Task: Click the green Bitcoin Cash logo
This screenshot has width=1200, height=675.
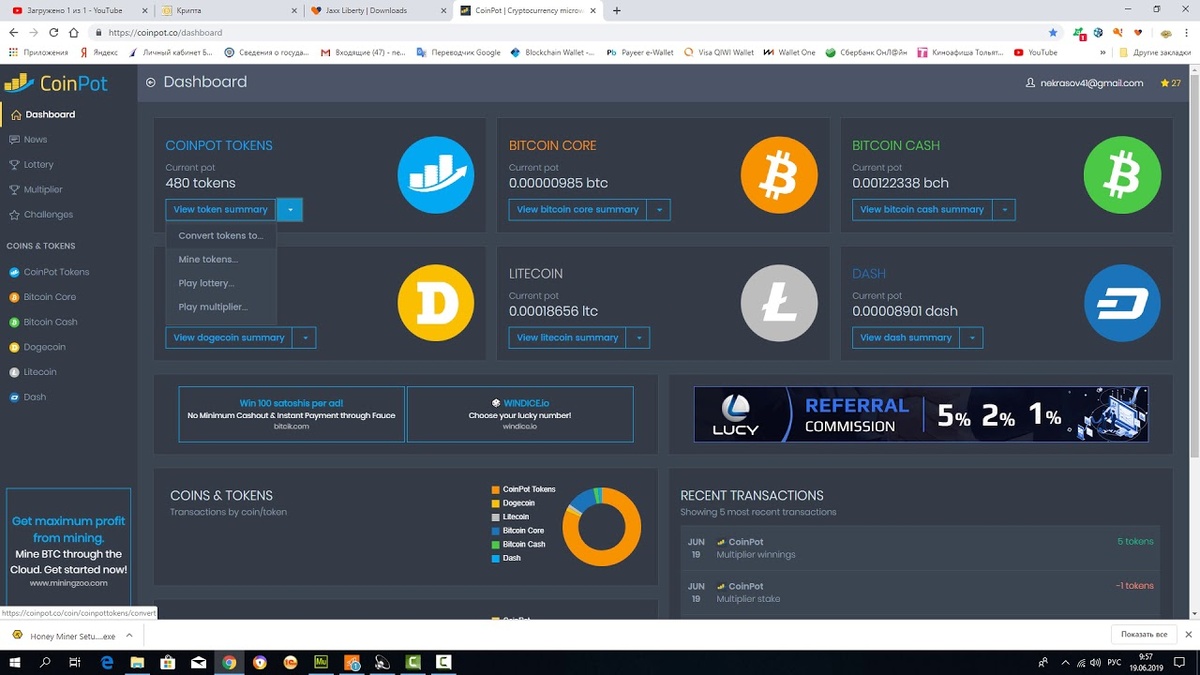Action: click(1122, 177)
